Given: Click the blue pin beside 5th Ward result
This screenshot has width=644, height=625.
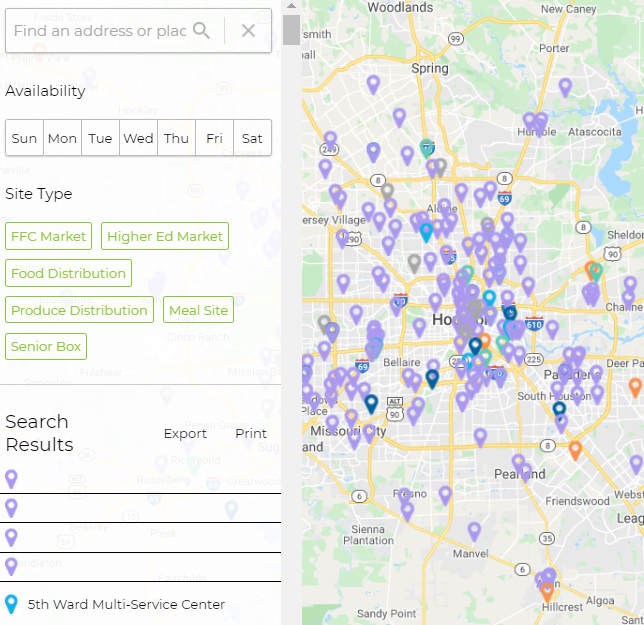Looking at the screenshot, I should (11, 604).
